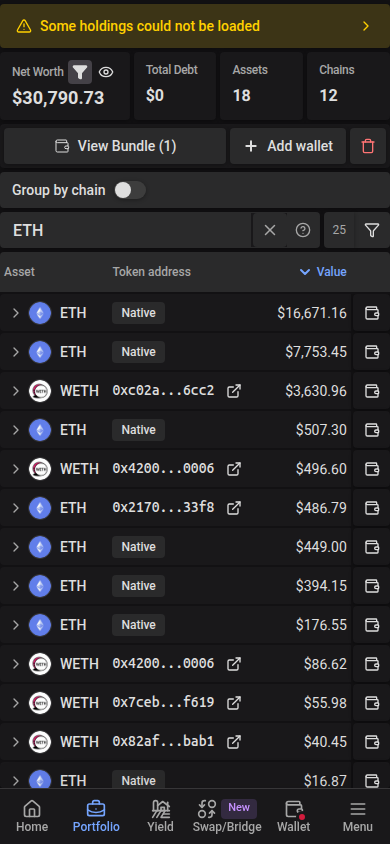Open external link for token 0x2170...33f8
The width and height of the screenshot is (390, 844).
[233, 508]
